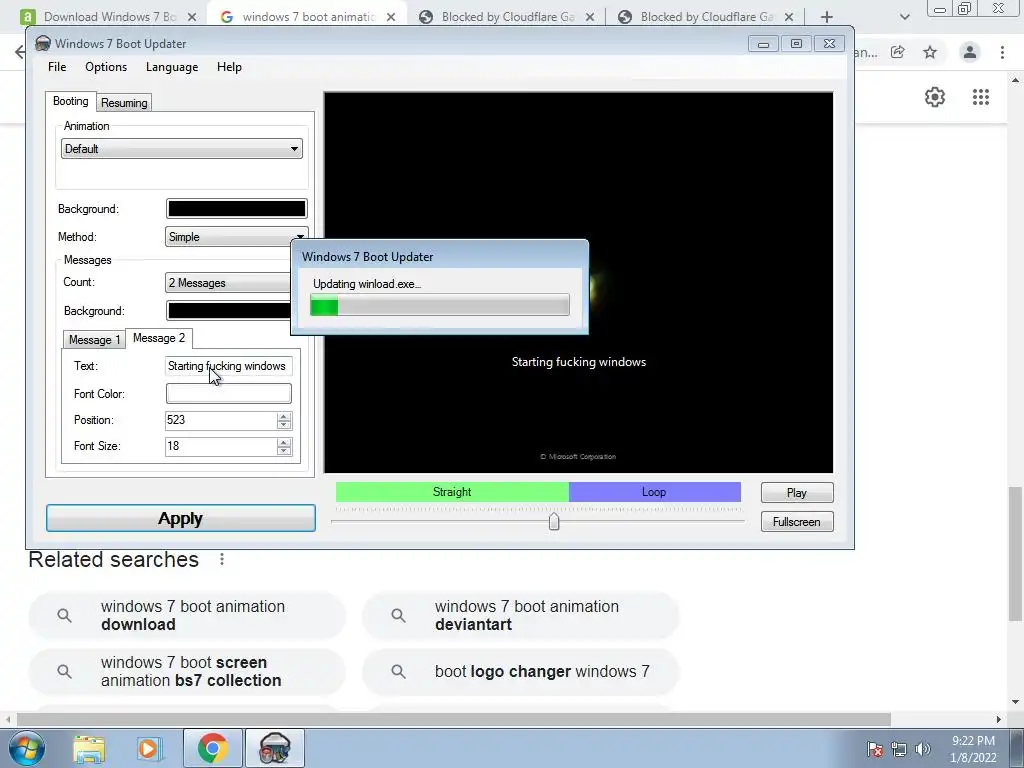Viewport: 1024px width, 768px height.
Task: Select the Message 1 tab
Action: (x=95, y=340)
